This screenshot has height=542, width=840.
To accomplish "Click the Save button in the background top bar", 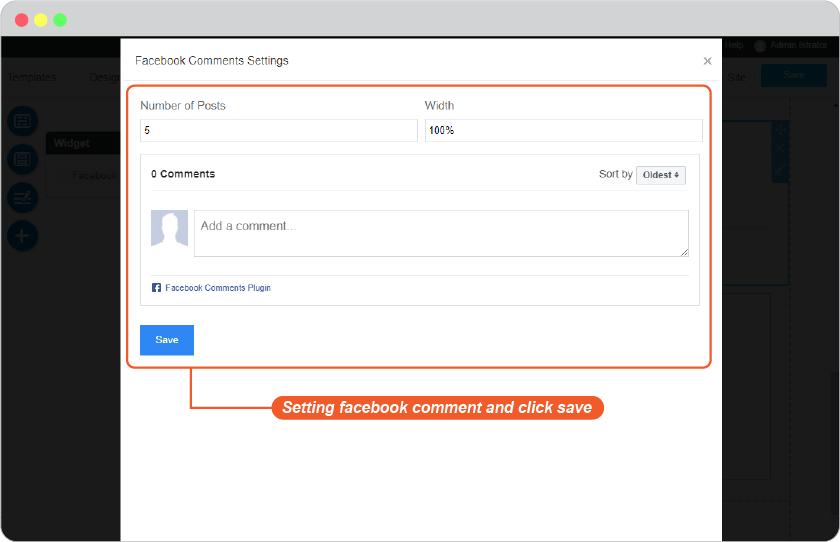I will coord(793,76).
